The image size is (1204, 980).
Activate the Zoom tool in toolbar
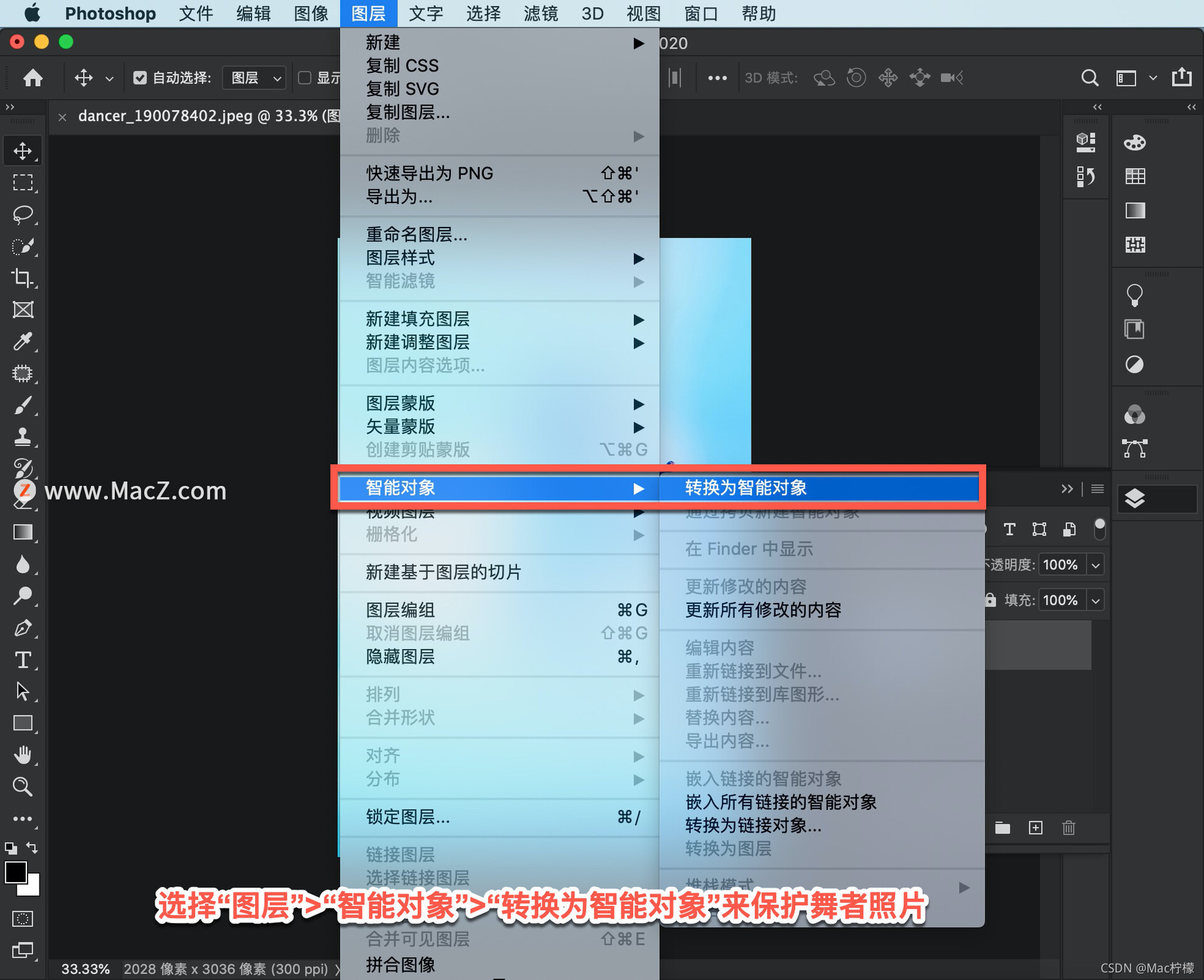23,786
